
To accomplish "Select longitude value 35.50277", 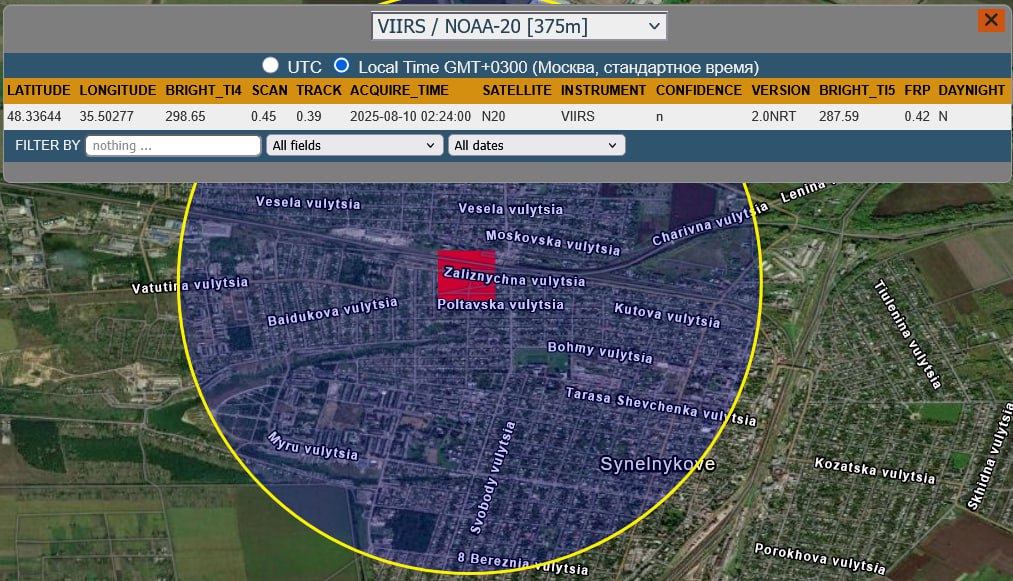I will (x=107, y=116).
